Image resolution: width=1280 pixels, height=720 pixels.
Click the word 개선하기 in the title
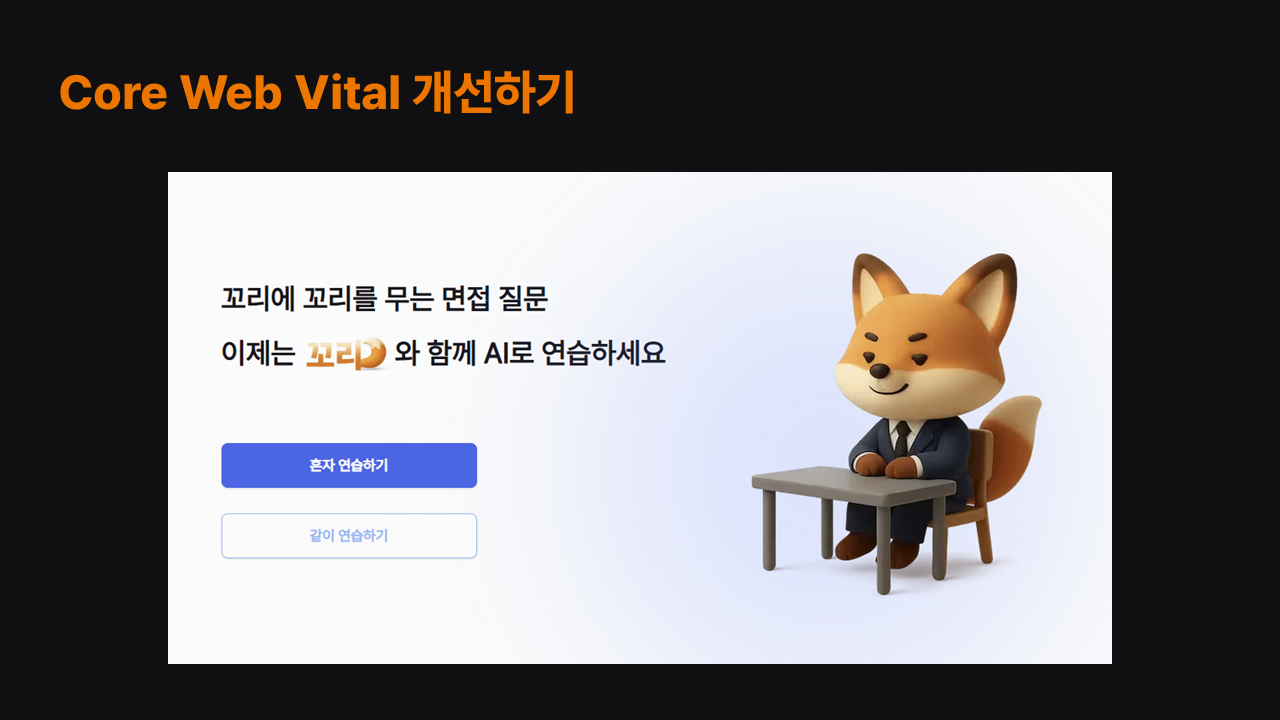pos(493,93)
